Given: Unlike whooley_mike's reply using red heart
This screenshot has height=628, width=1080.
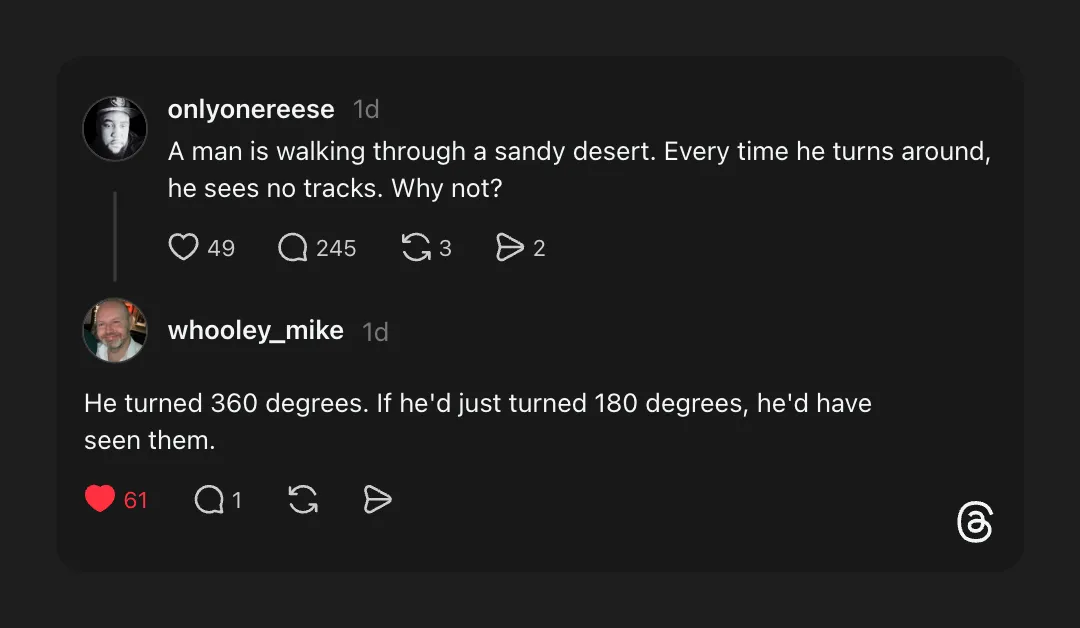Looking at the screenshot, I should [x=100, y=499].
